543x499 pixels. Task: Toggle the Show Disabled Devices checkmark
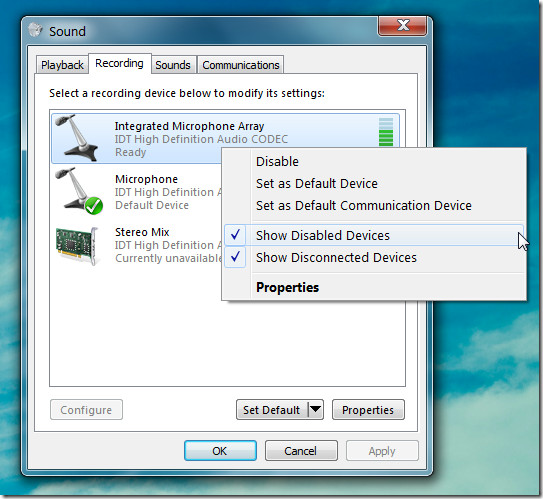(x=235, y=235)
